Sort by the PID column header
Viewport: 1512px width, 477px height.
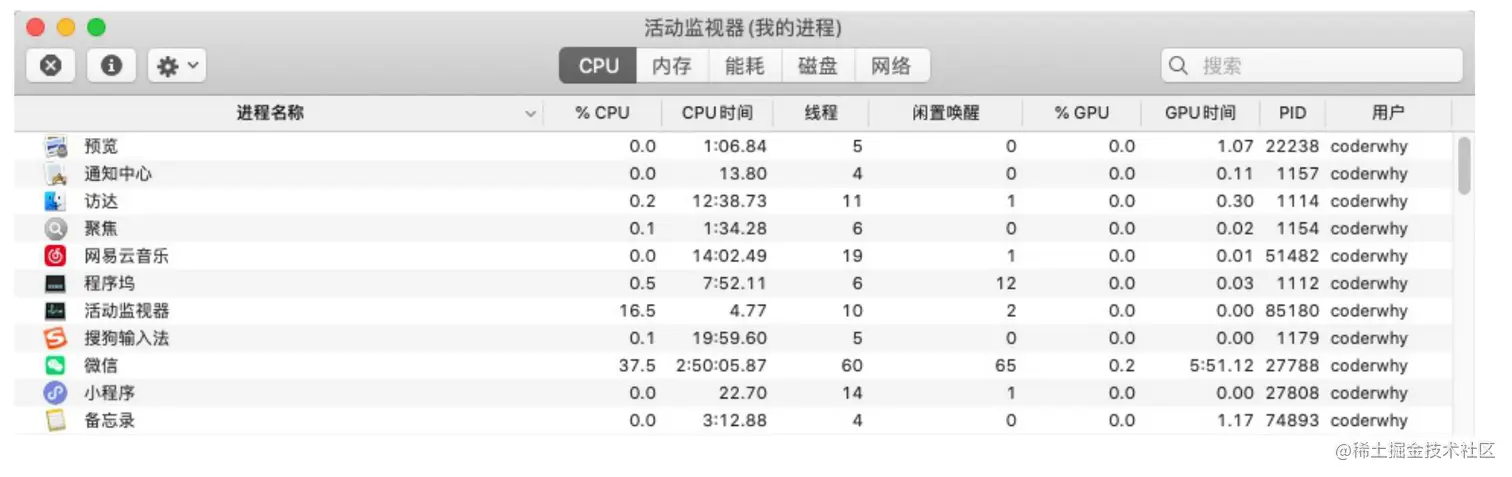1292,113
